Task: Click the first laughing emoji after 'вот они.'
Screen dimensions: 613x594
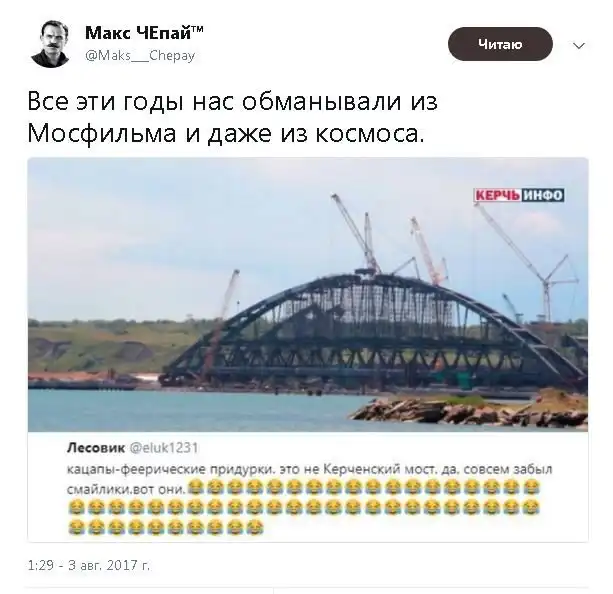Action: click(195, 488)
